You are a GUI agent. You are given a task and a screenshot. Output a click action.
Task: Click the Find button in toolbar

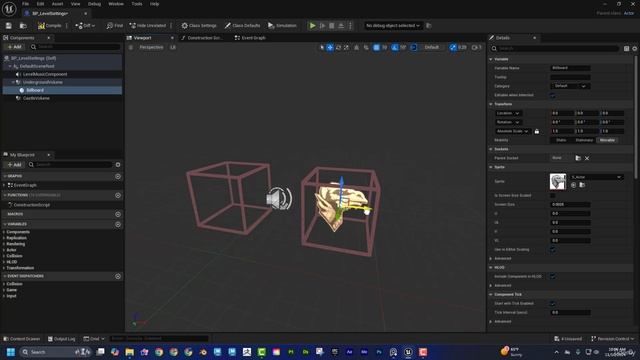[115, 25]
